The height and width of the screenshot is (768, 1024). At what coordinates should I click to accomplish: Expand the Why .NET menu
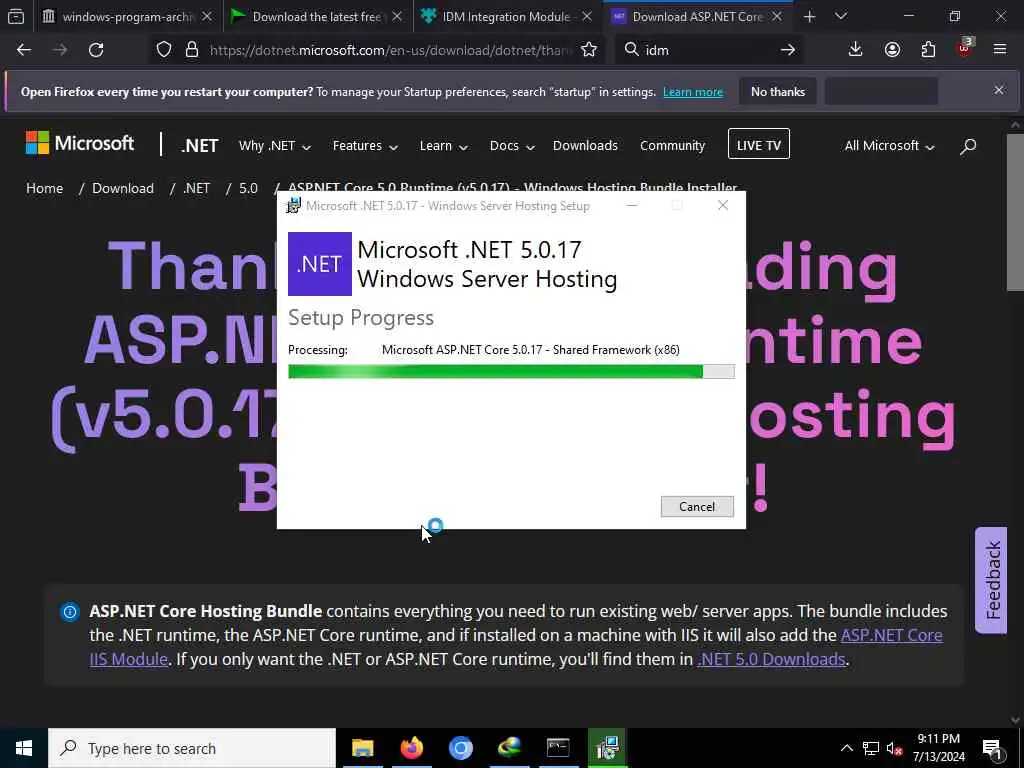pyautogui.click(x=274, y=146)
